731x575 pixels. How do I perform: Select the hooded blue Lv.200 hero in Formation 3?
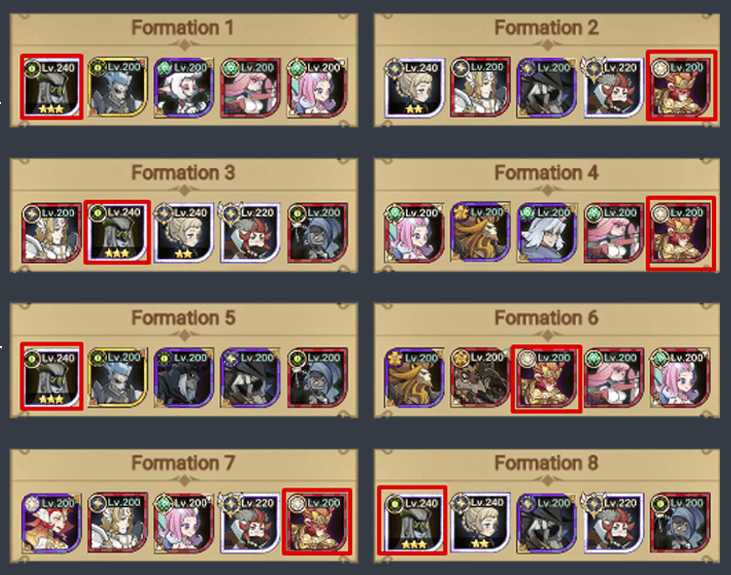tap(317, 232)
